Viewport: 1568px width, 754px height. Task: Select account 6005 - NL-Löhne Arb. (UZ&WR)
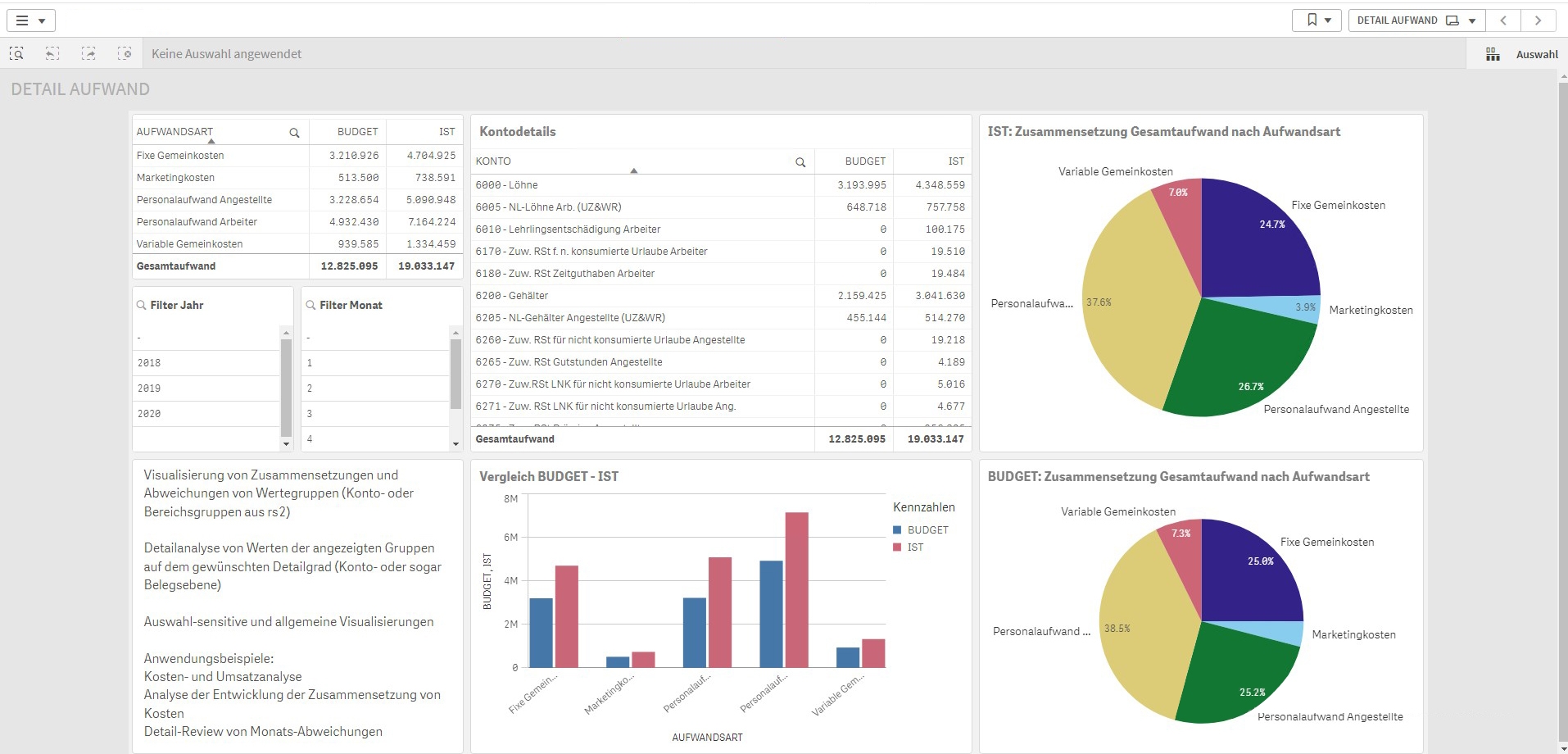pos(721,207)
